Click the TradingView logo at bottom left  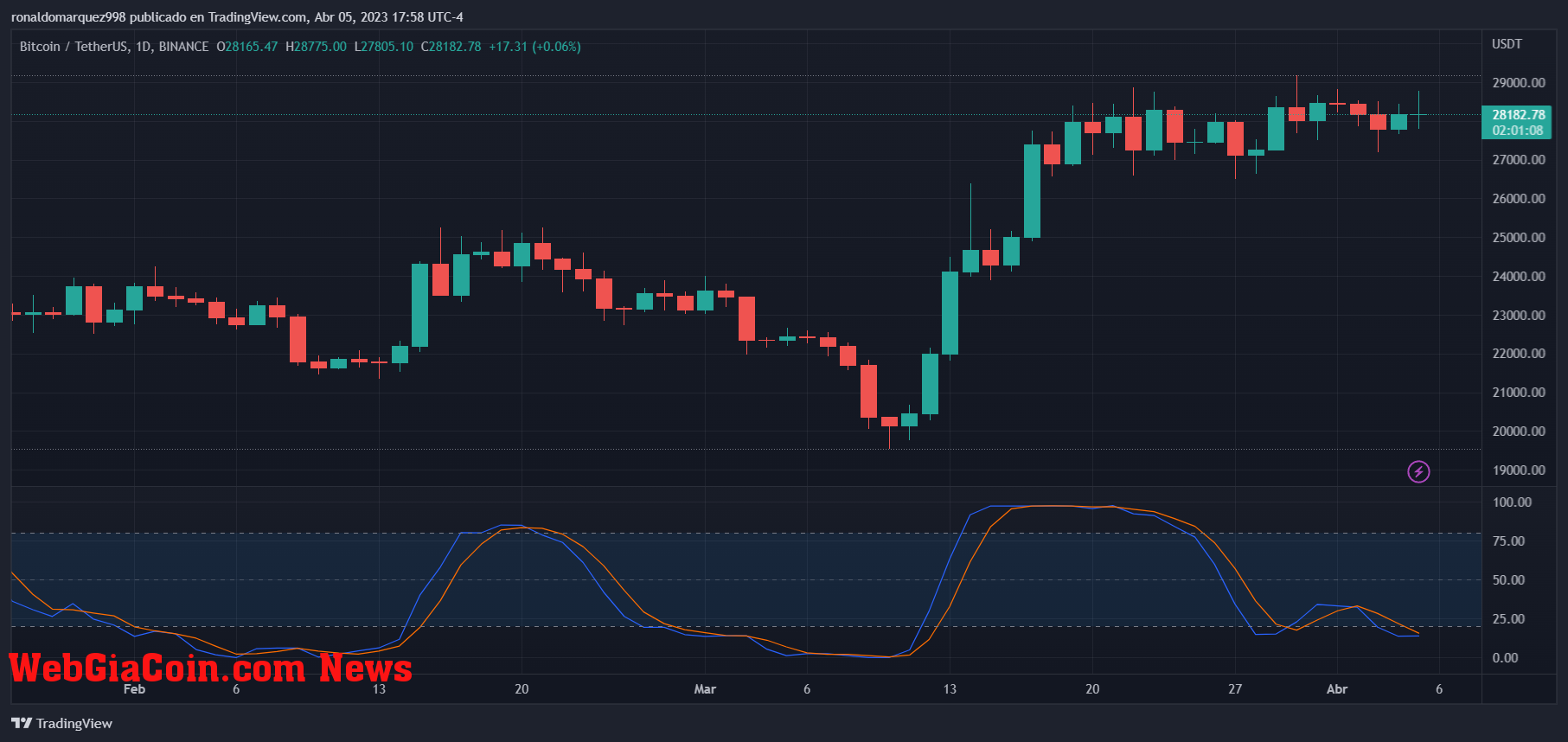coord(61,723)
